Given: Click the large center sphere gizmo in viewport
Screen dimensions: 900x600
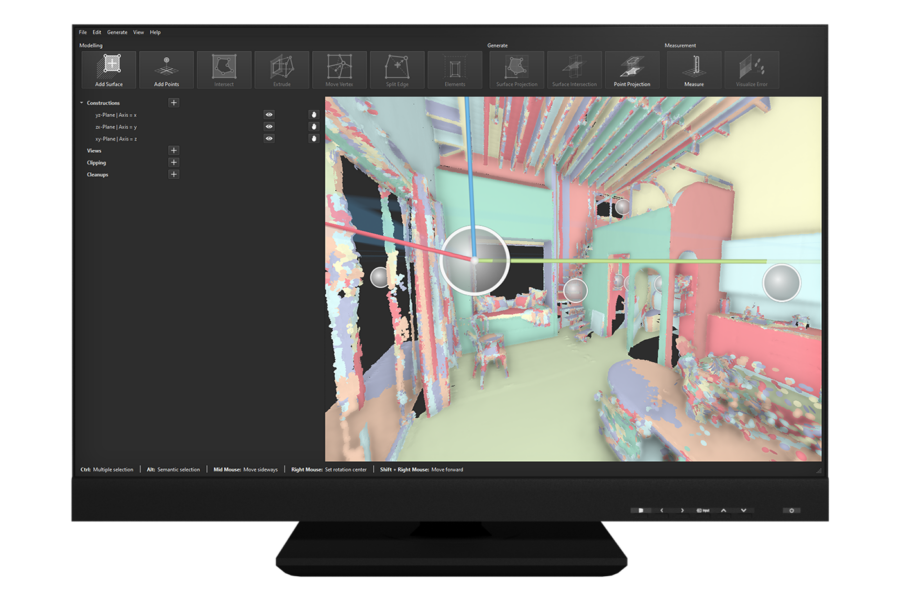Looking at the screenshot, I should [x=475, y=260].
